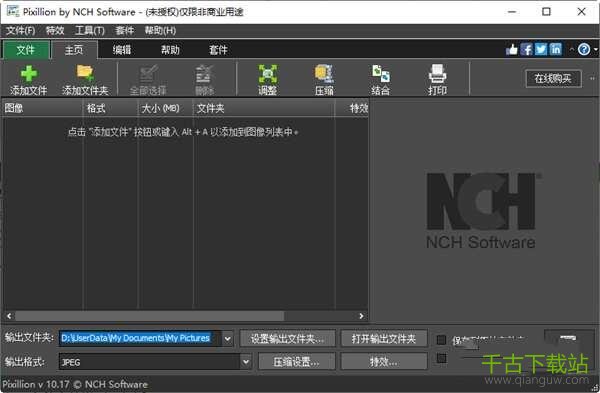Open the 工具(T) menu
The width and height of the screenshot is (600, 393).
pos(90,31)
